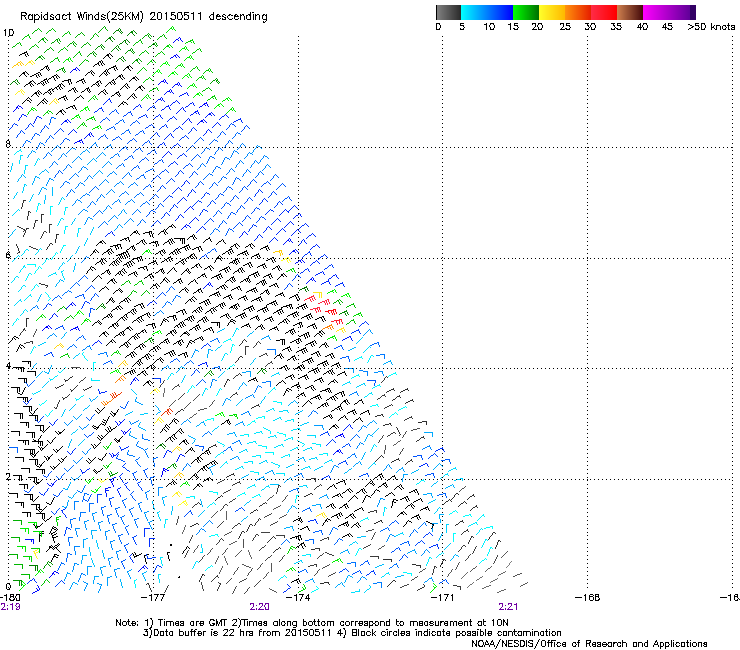This screenshot has width=740, height=650.
Task: Click the longitude "-171" axis label
Action: click(x=442, y=598)
